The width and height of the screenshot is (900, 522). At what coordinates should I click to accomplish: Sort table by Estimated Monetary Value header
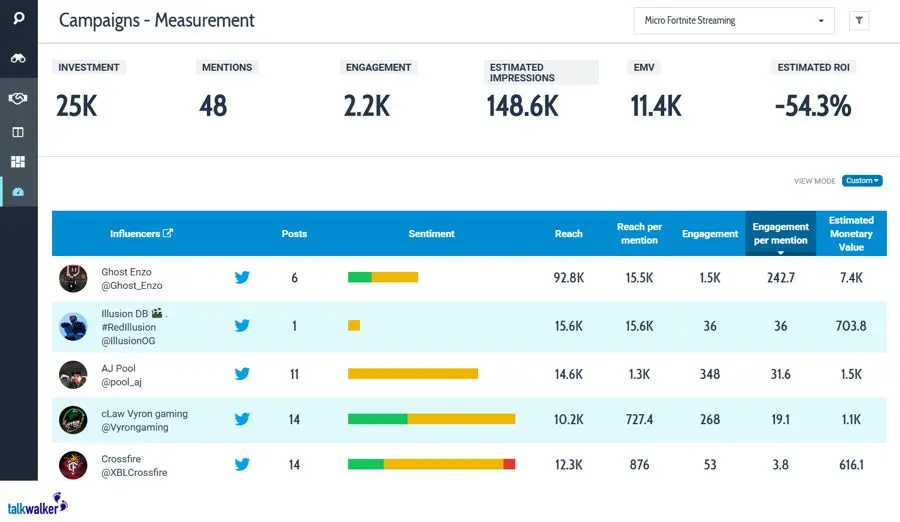[x=851, y=234]
